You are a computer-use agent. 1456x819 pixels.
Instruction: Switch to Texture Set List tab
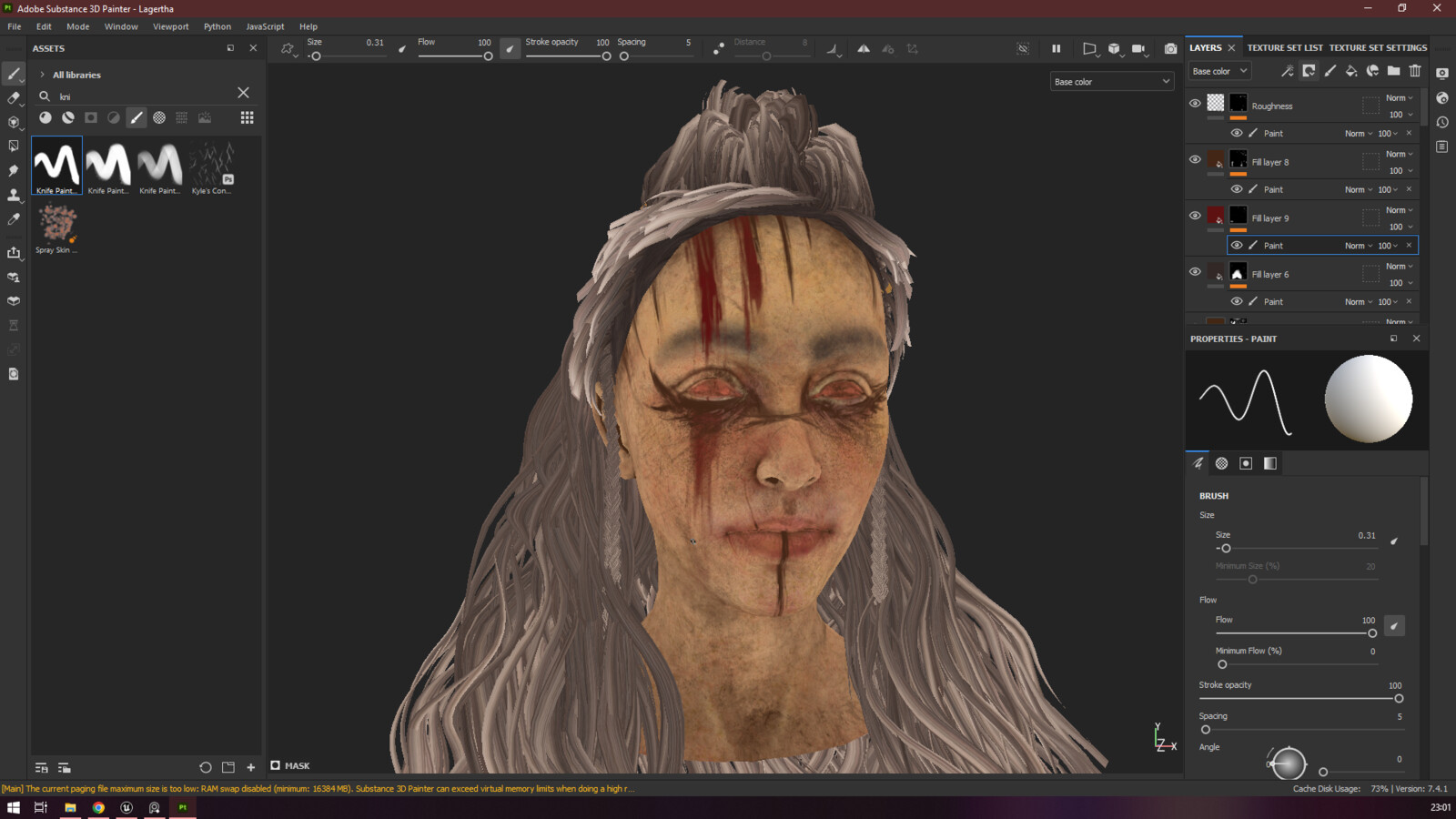1285,47
